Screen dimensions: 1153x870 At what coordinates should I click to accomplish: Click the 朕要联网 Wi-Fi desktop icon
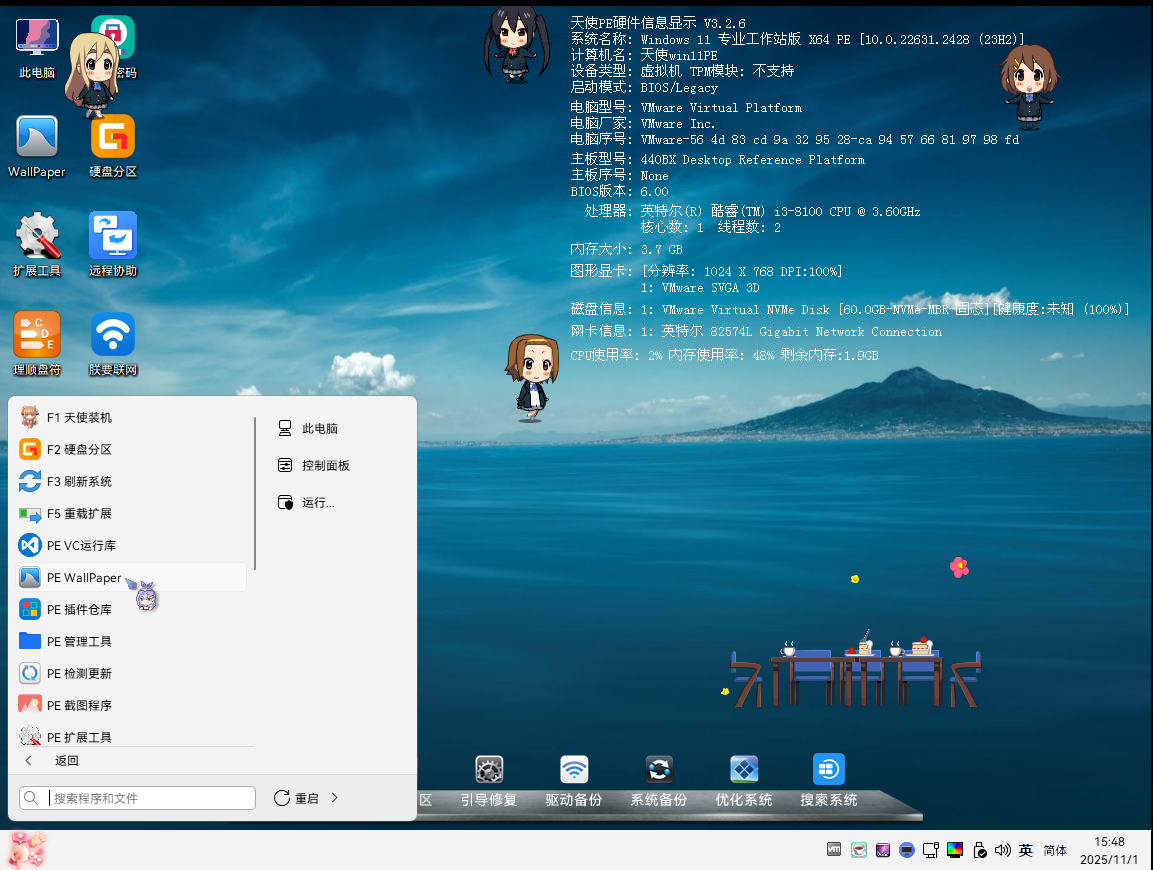(113, 335)
